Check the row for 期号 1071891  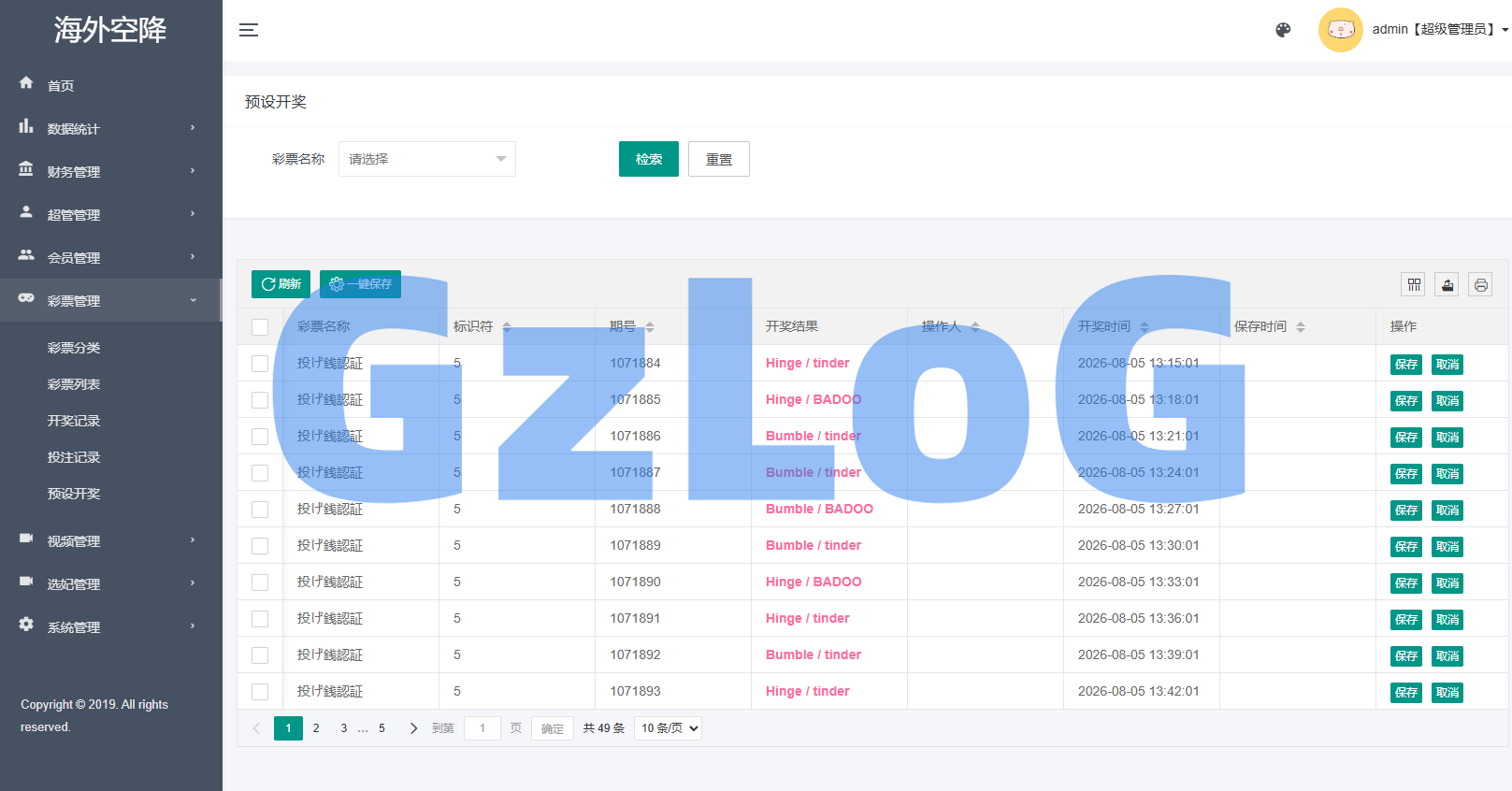coord(260,619)
